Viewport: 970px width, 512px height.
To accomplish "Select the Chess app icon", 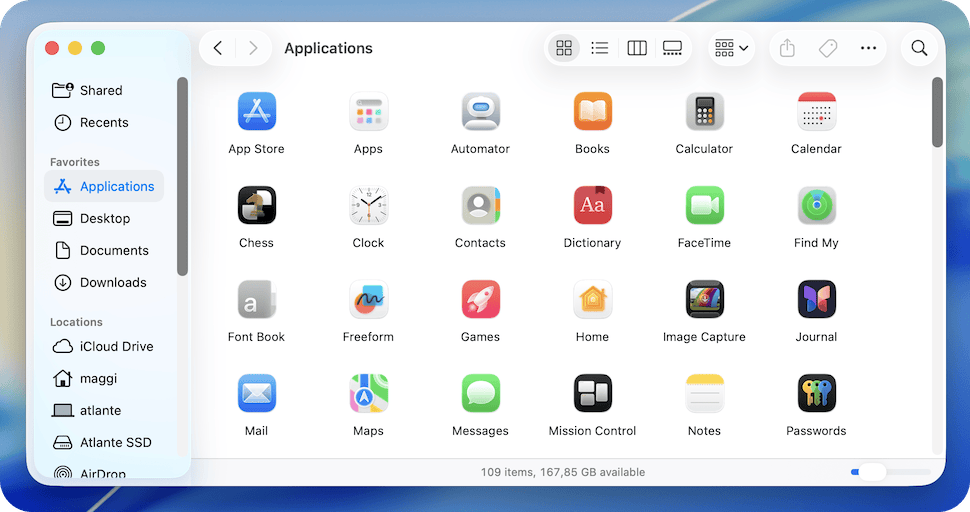I will tap(257, 206).
